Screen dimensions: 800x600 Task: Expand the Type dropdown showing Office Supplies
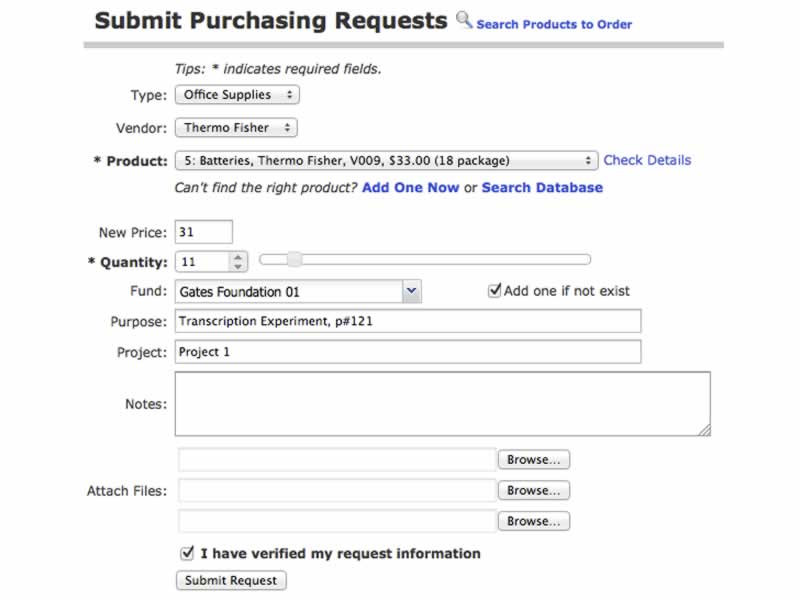pos(237,95)
